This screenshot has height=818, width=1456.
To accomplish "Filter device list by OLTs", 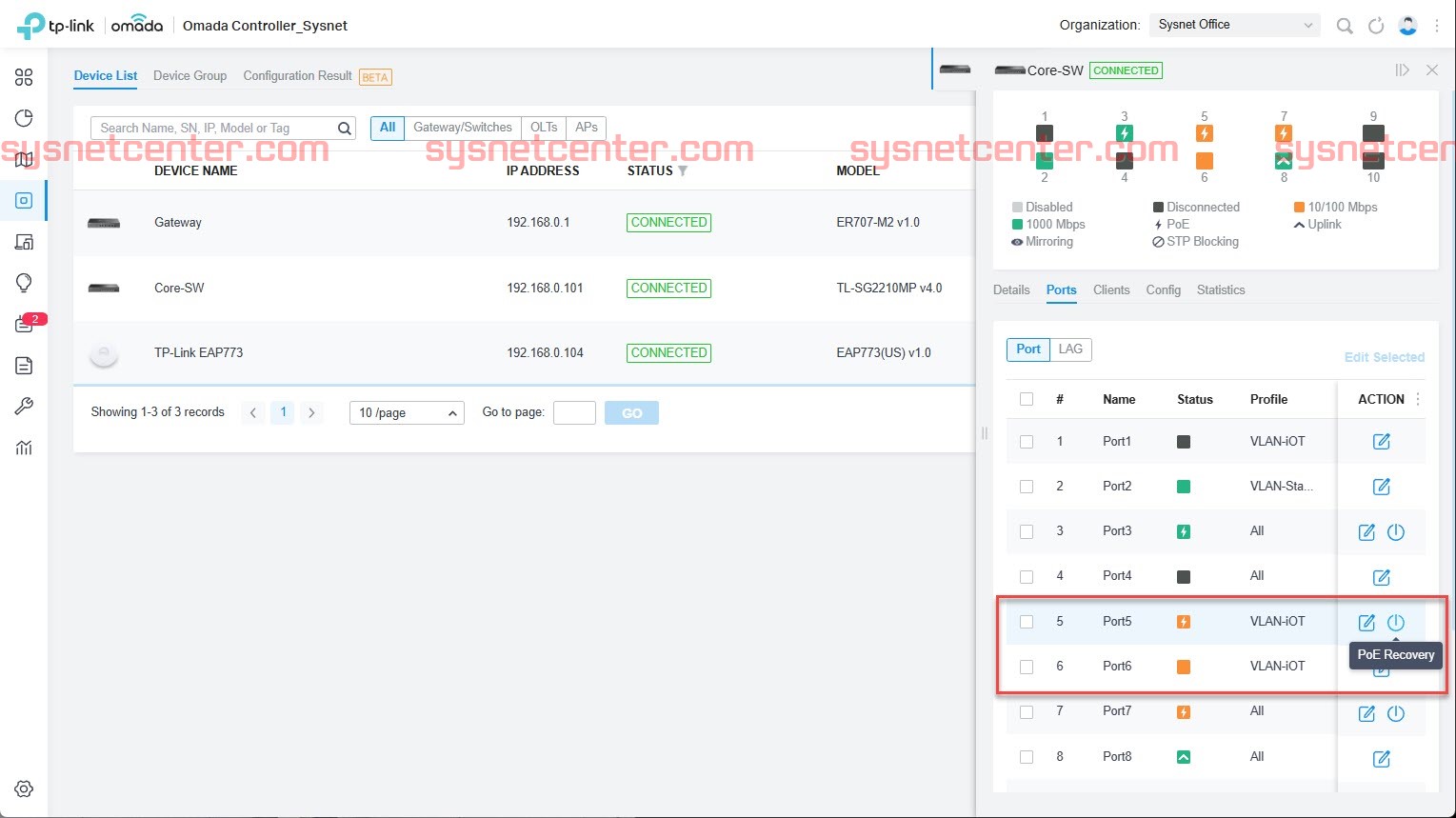I will pos(544,128).
